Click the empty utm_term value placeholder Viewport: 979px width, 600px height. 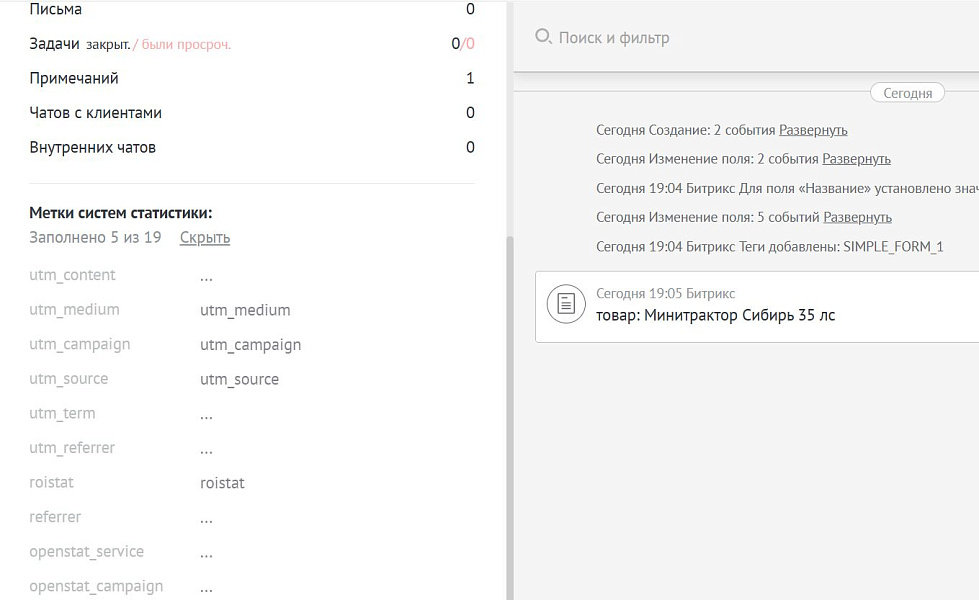[x=206, y=414]
